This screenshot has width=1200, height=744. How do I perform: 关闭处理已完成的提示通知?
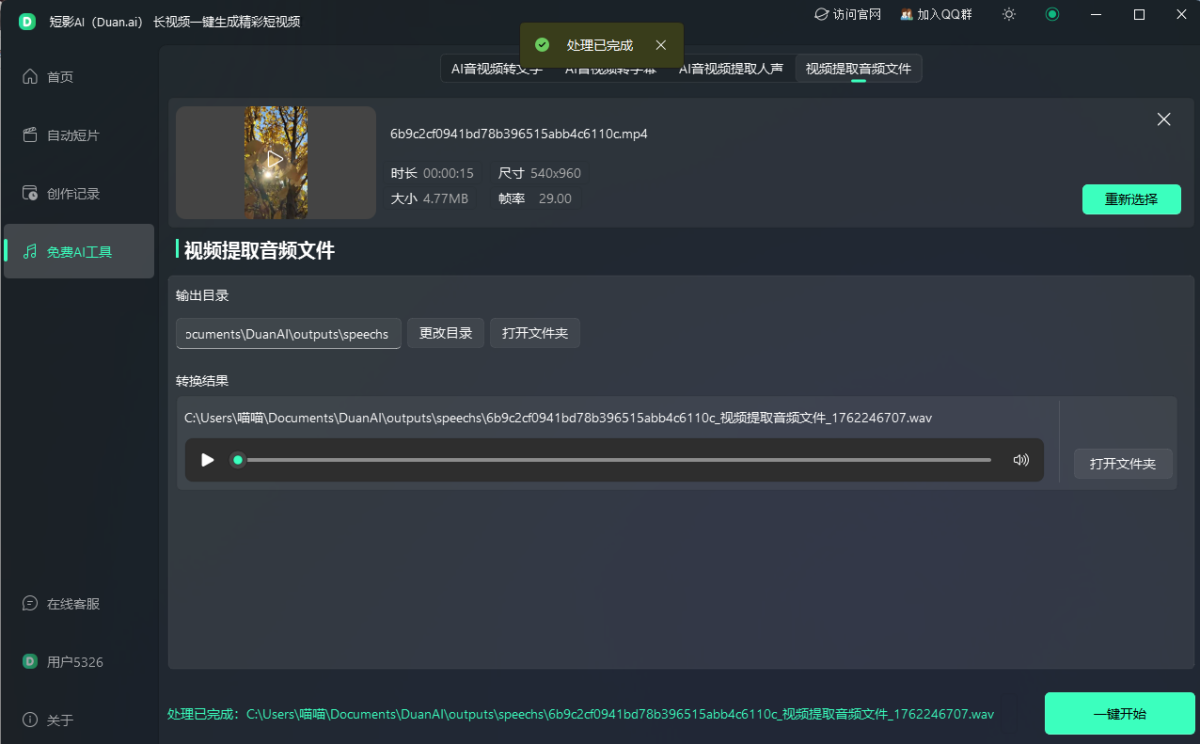[x=659, y=45]
